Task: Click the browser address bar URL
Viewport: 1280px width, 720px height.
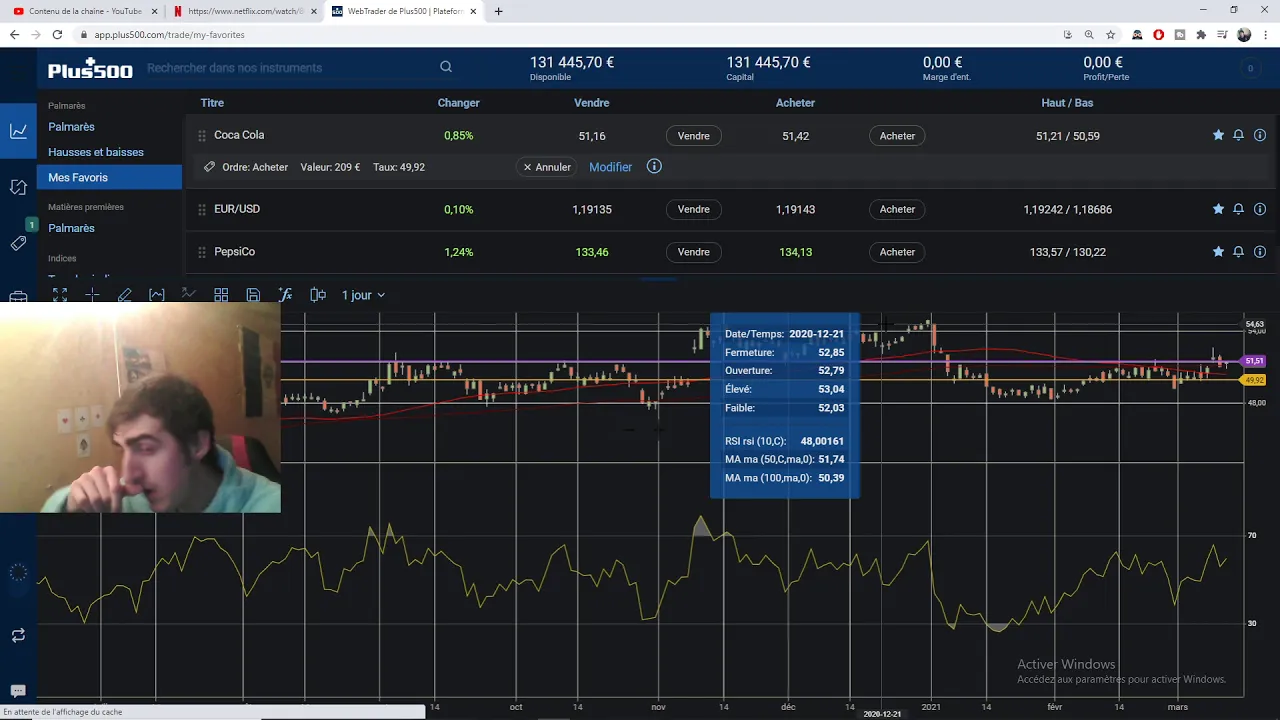Action: 169,34
